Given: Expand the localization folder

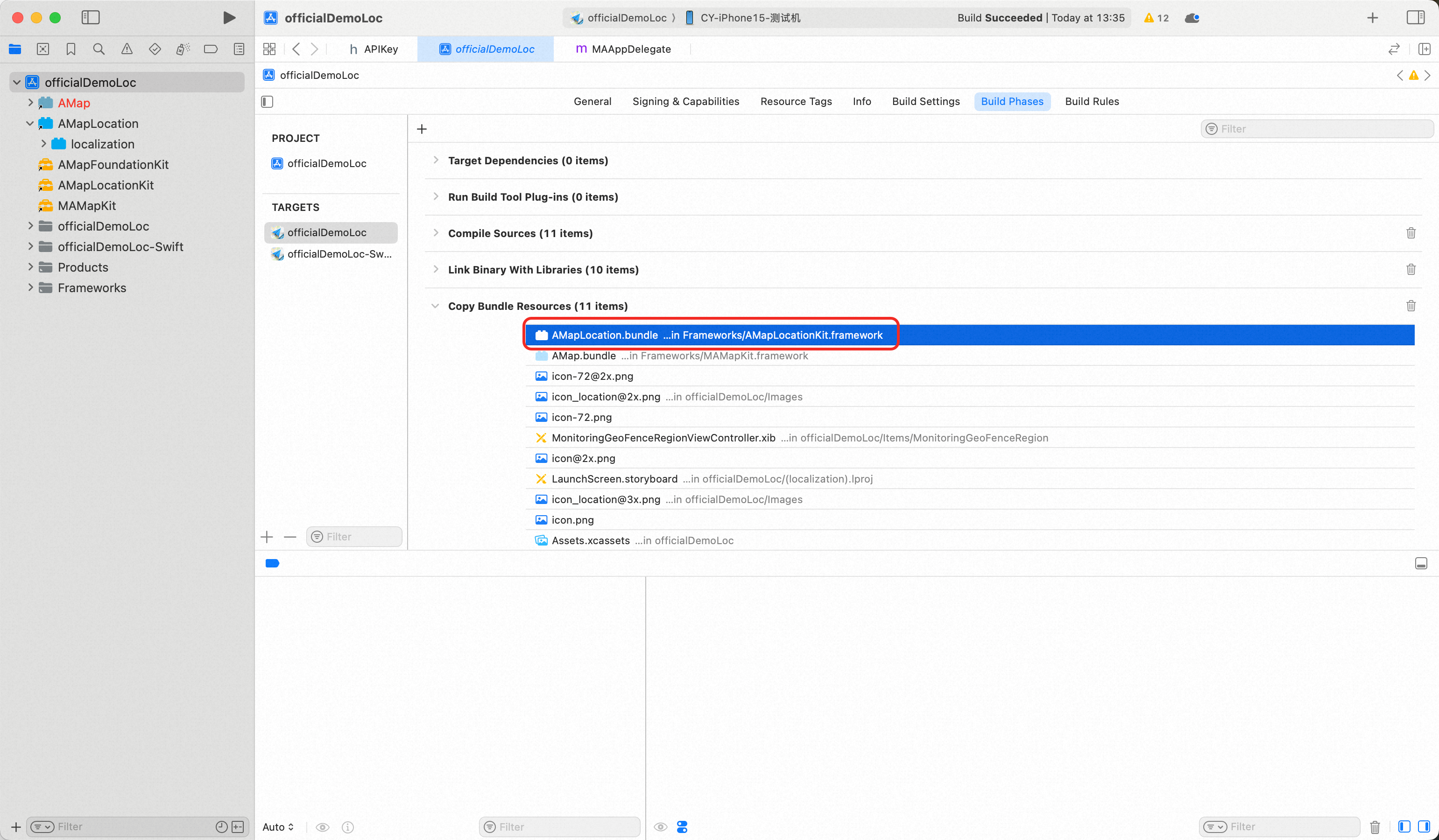Looking at the screenshot, I should coord(43,144).
